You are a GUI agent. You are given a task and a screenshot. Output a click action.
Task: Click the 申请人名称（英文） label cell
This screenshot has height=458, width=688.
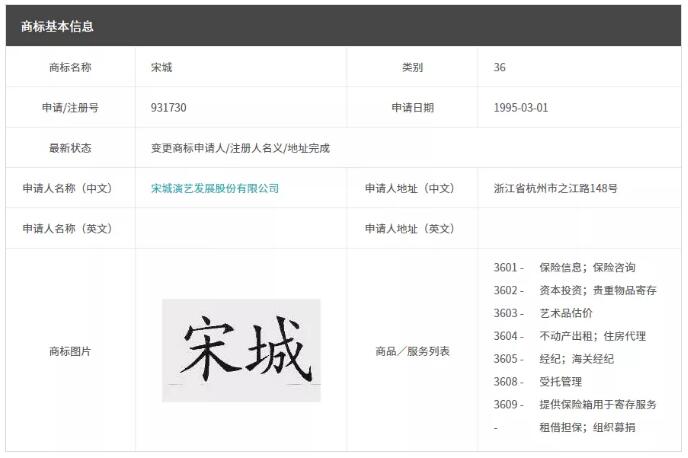click(70, 228)
